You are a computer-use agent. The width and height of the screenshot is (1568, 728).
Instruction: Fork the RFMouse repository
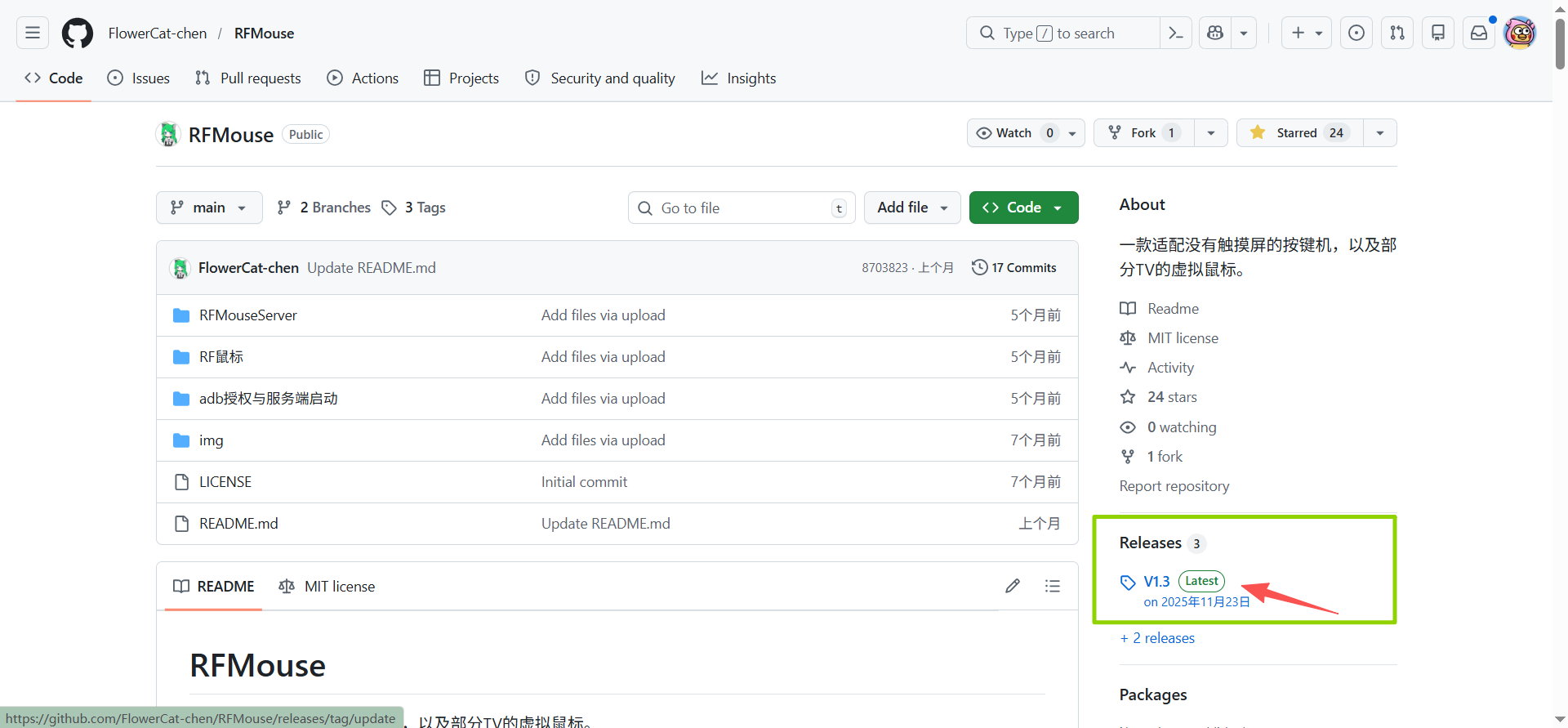(1144, 133)
